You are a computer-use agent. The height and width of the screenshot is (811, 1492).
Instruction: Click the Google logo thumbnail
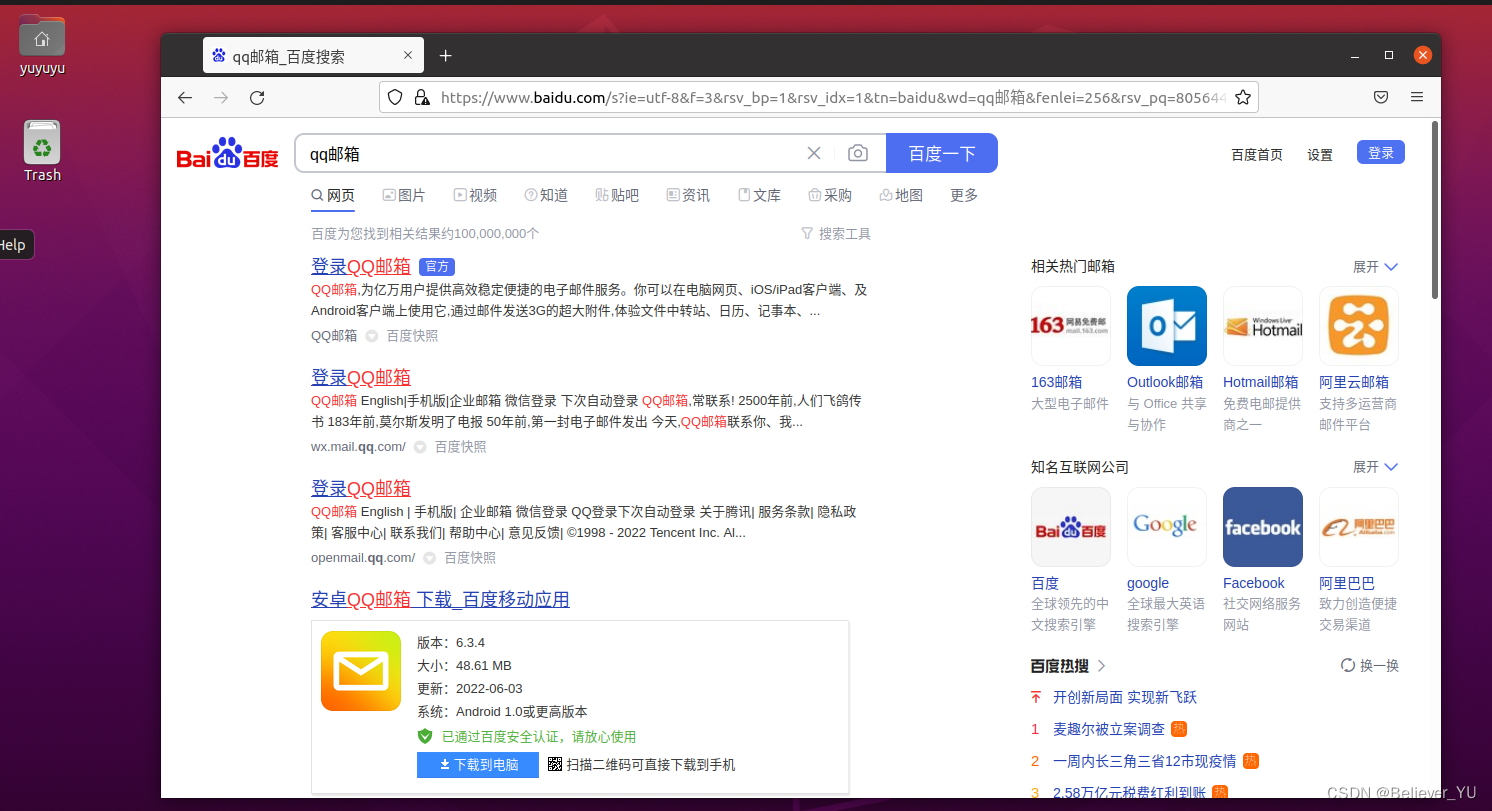coord(1166,527)
